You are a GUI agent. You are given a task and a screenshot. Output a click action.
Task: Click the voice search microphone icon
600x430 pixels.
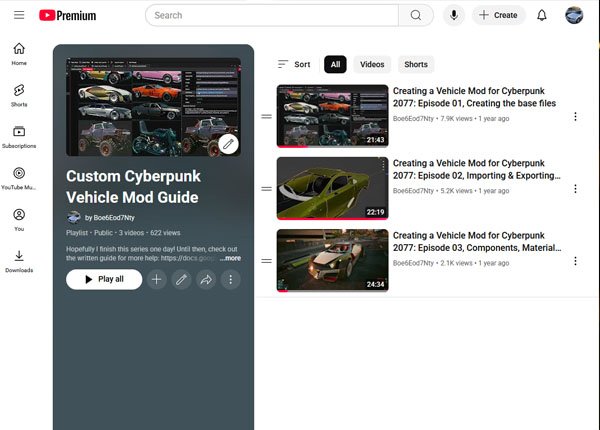[455, 15]
